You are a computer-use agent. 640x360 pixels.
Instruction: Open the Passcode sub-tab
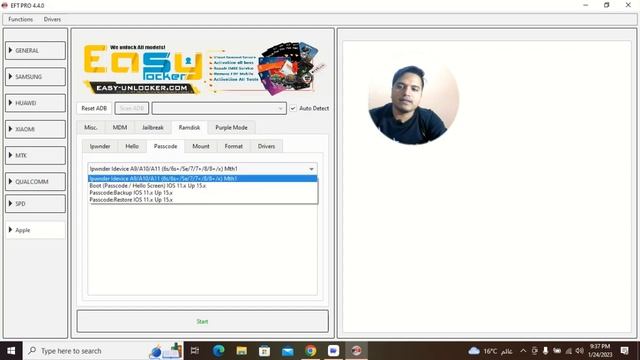coord(165,146)
